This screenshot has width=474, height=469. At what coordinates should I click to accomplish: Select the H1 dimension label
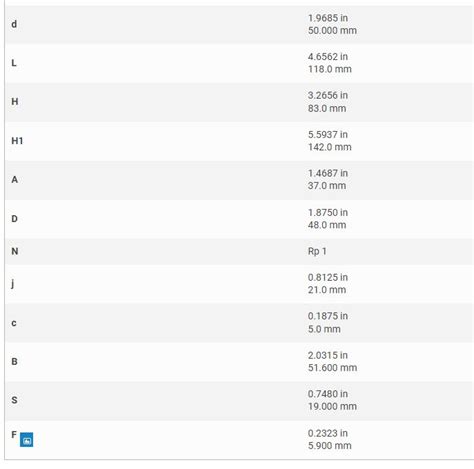(17, 141)
